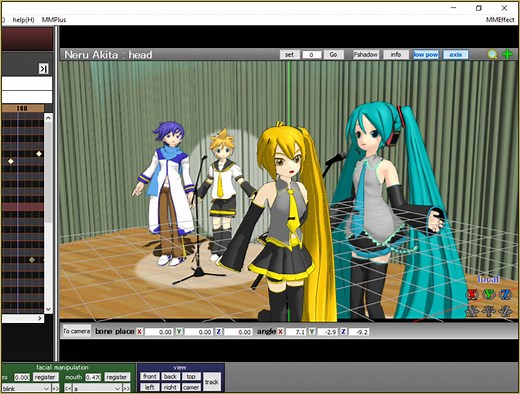Click the angle Z field showing -9.2
The width and height of the screenshot is (520, 394).
(x=358, y=332)
